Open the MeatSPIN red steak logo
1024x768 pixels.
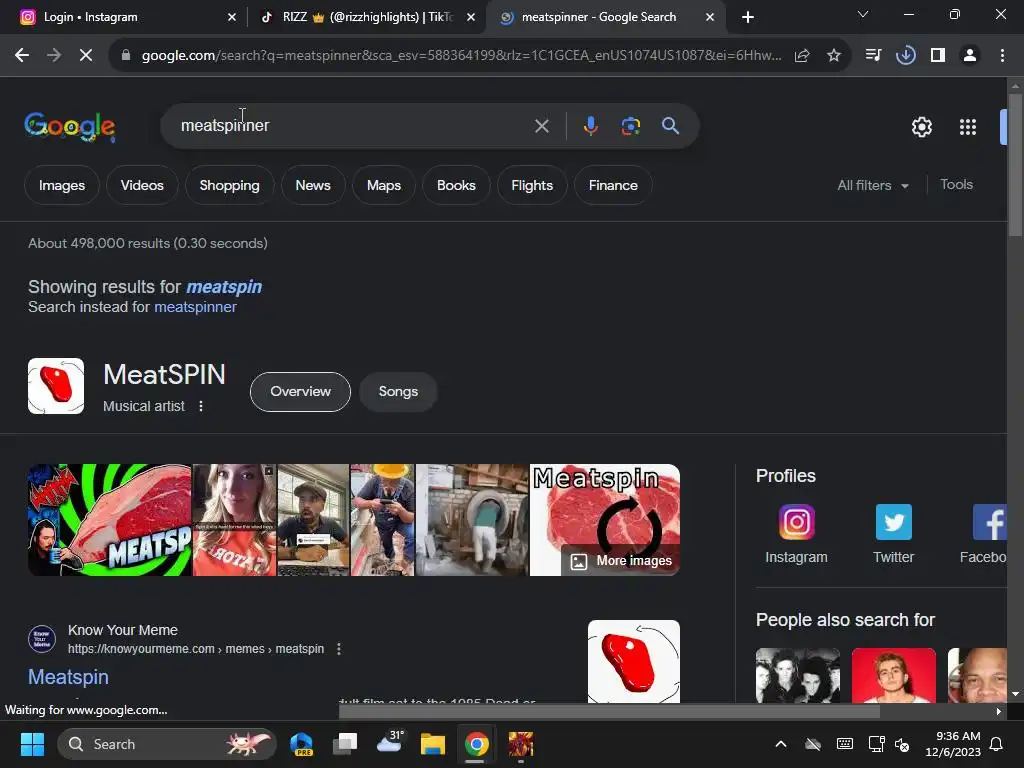(x=56, y=386)
